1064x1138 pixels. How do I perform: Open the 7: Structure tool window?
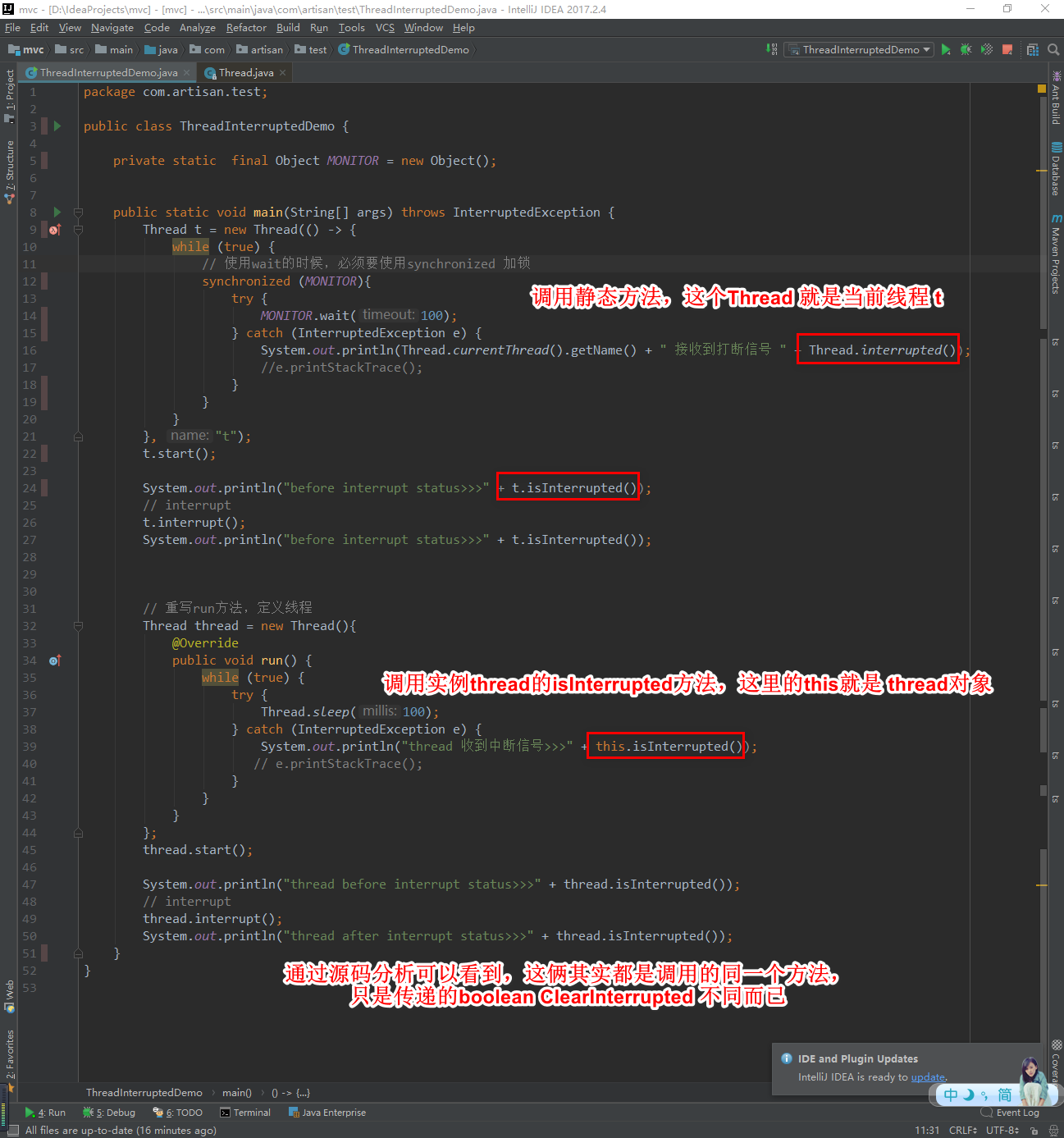(x=9, y=171)
